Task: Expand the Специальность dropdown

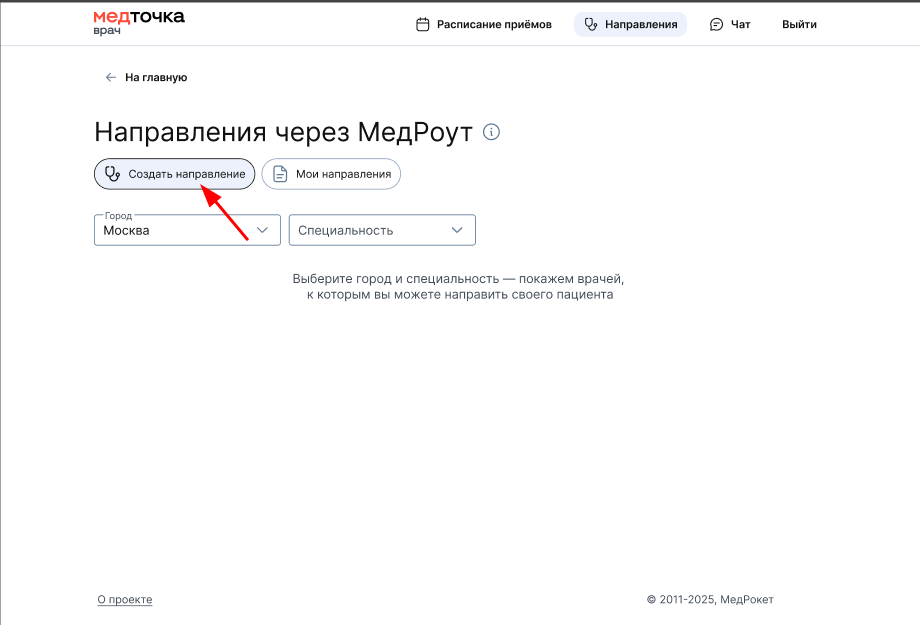Action: 370,230
